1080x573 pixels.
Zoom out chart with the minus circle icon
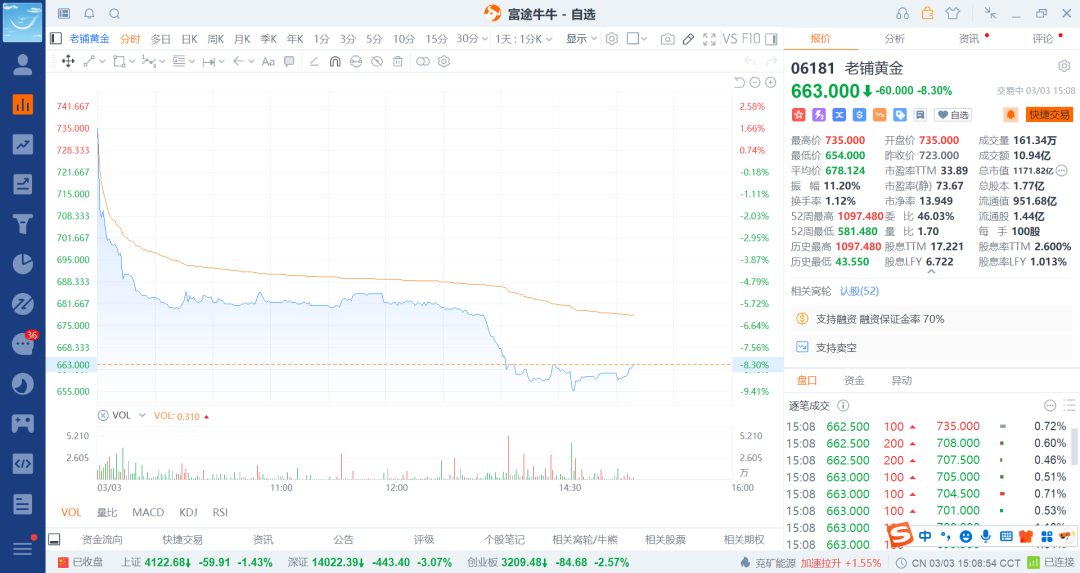755,83
